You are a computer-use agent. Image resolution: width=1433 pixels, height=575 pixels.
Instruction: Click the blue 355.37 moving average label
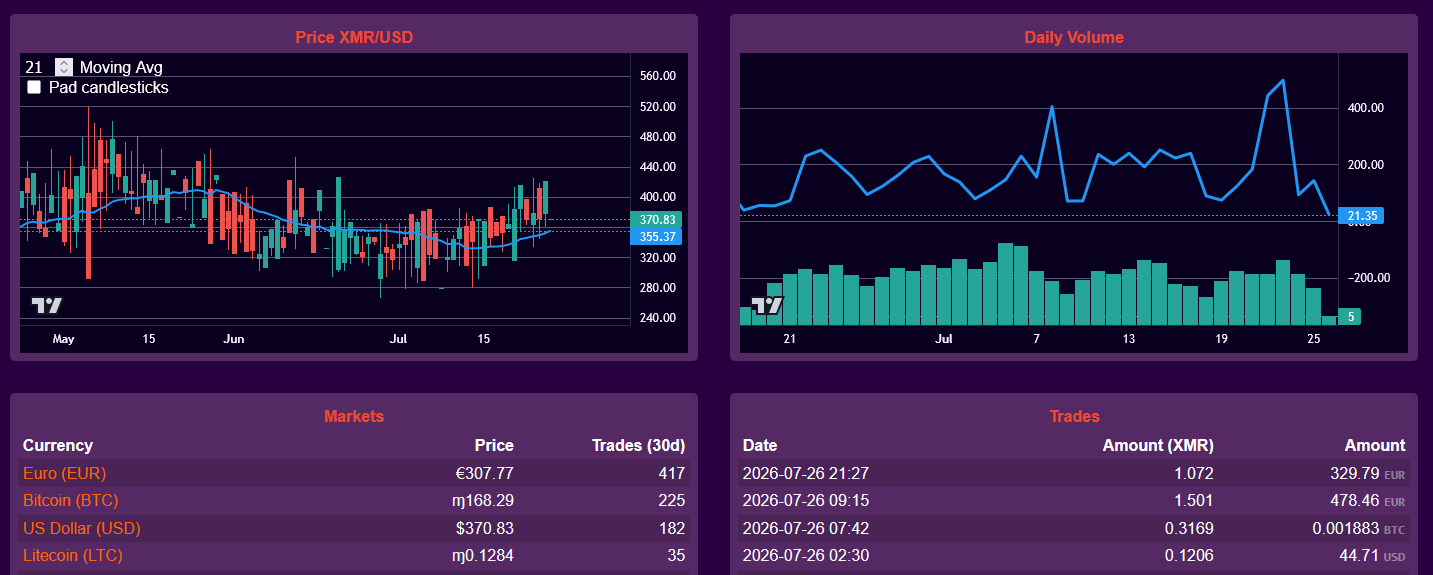tap(656, 237)
